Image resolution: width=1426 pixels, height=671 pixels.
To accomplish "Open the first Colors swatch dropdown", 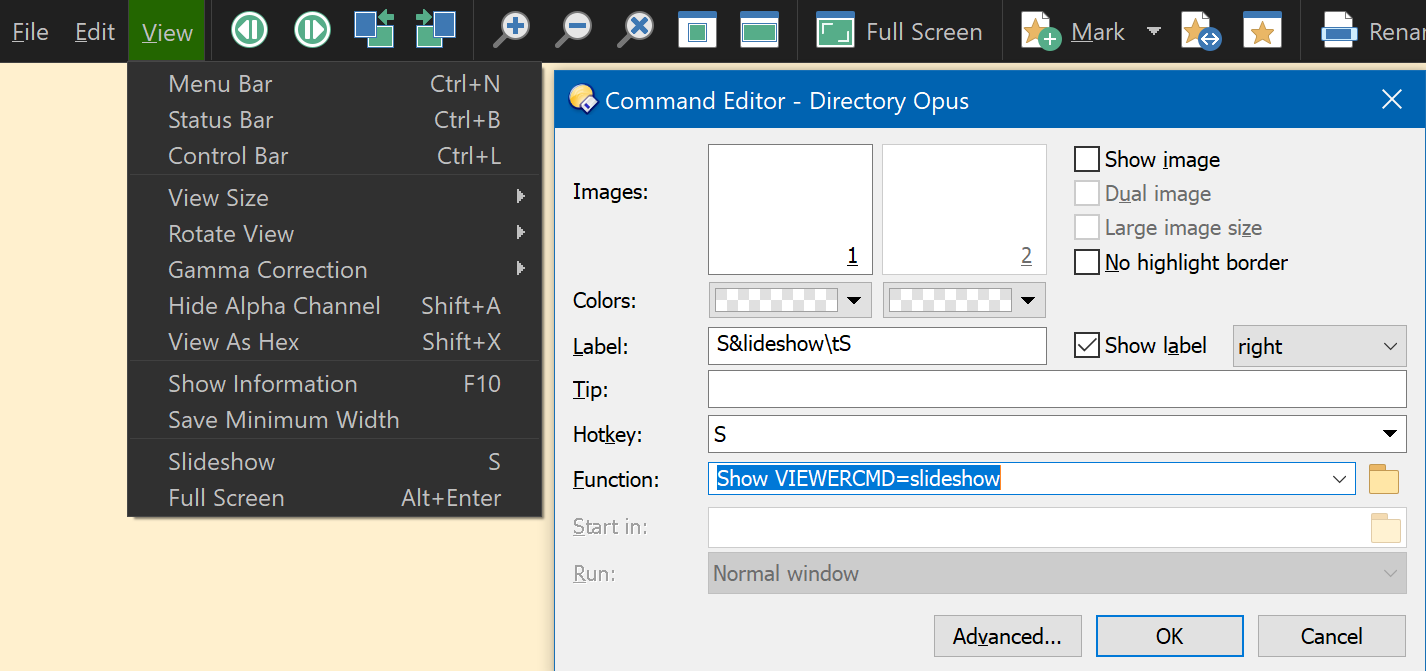I will pyautogui.click(x=790, y=300).
